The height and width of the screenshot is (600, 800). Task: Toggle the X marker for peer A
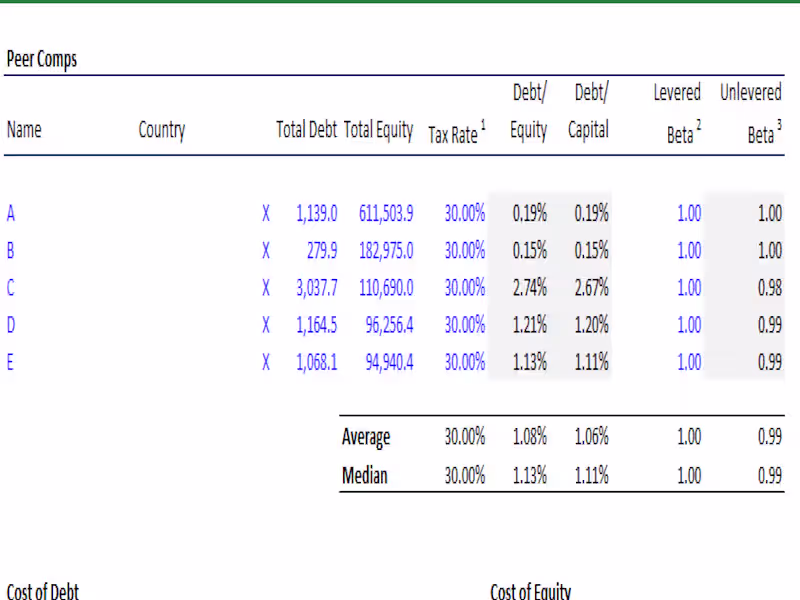pyautogui.click(x=265, y=213)
